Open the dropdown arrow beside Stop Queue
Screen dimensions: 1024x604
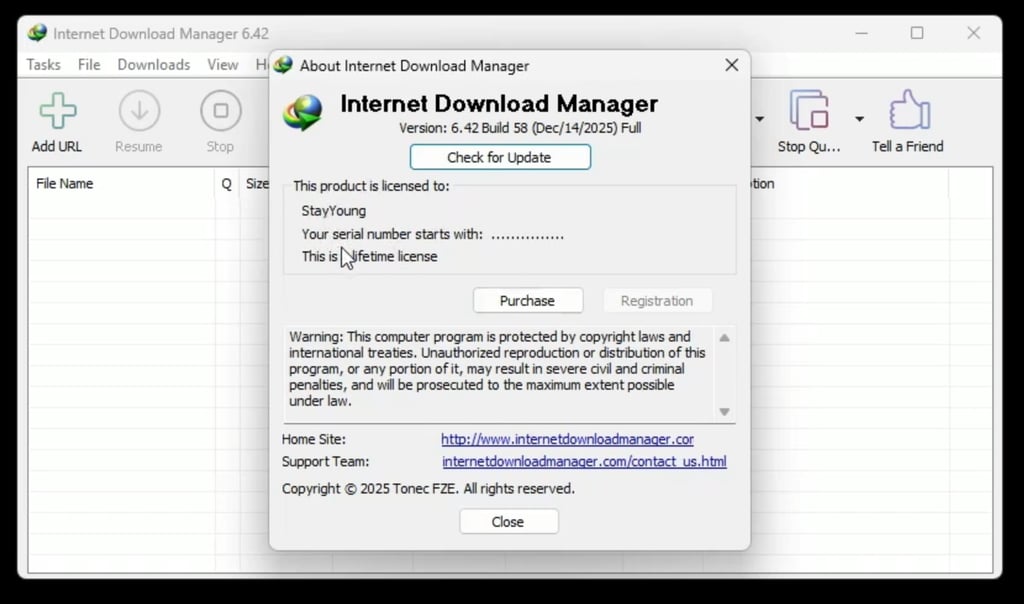pyautogui.click(x=859, y=119)
